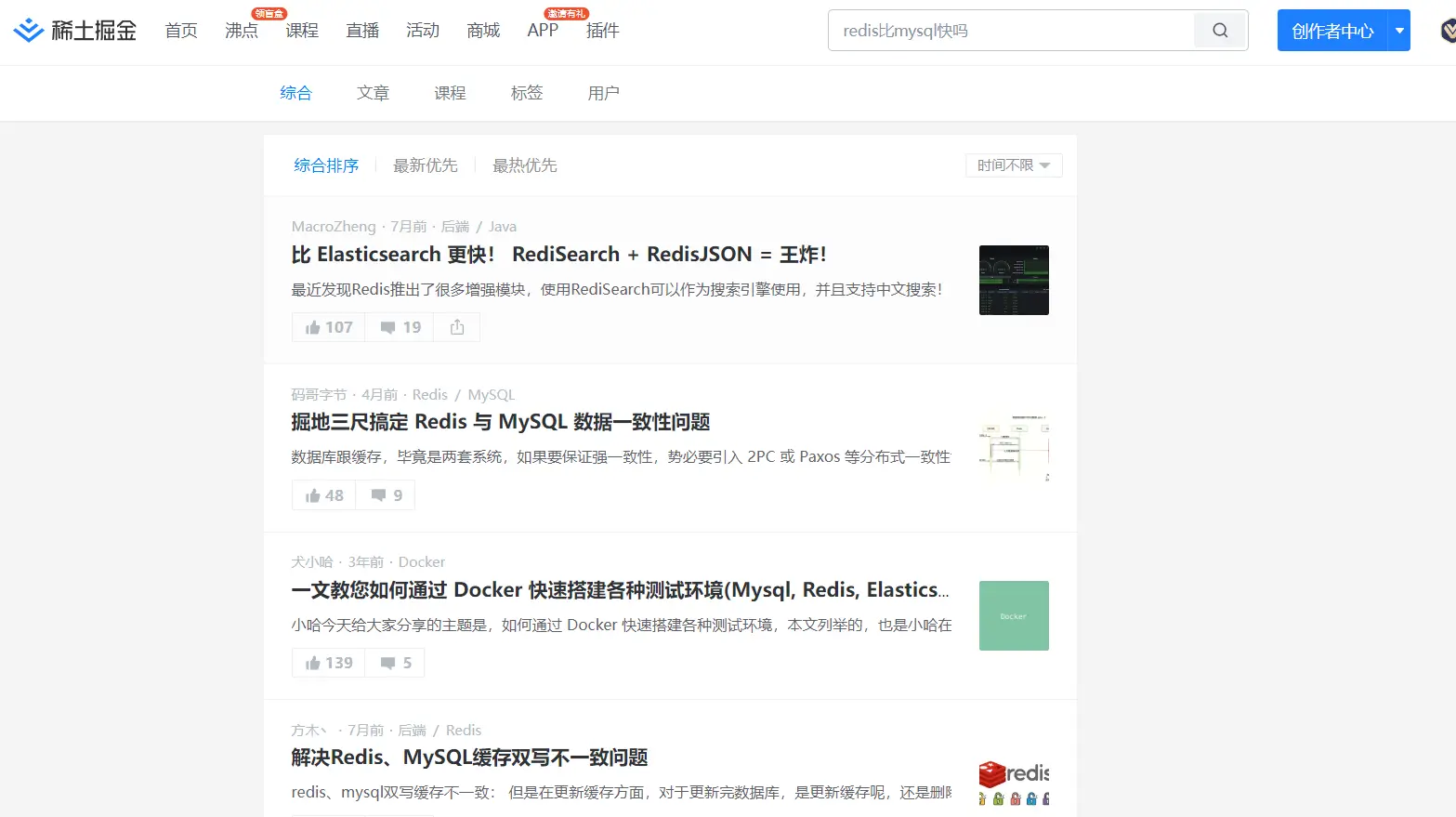
Task: Select the 综合 search tab
Action: tap(295, 93)
